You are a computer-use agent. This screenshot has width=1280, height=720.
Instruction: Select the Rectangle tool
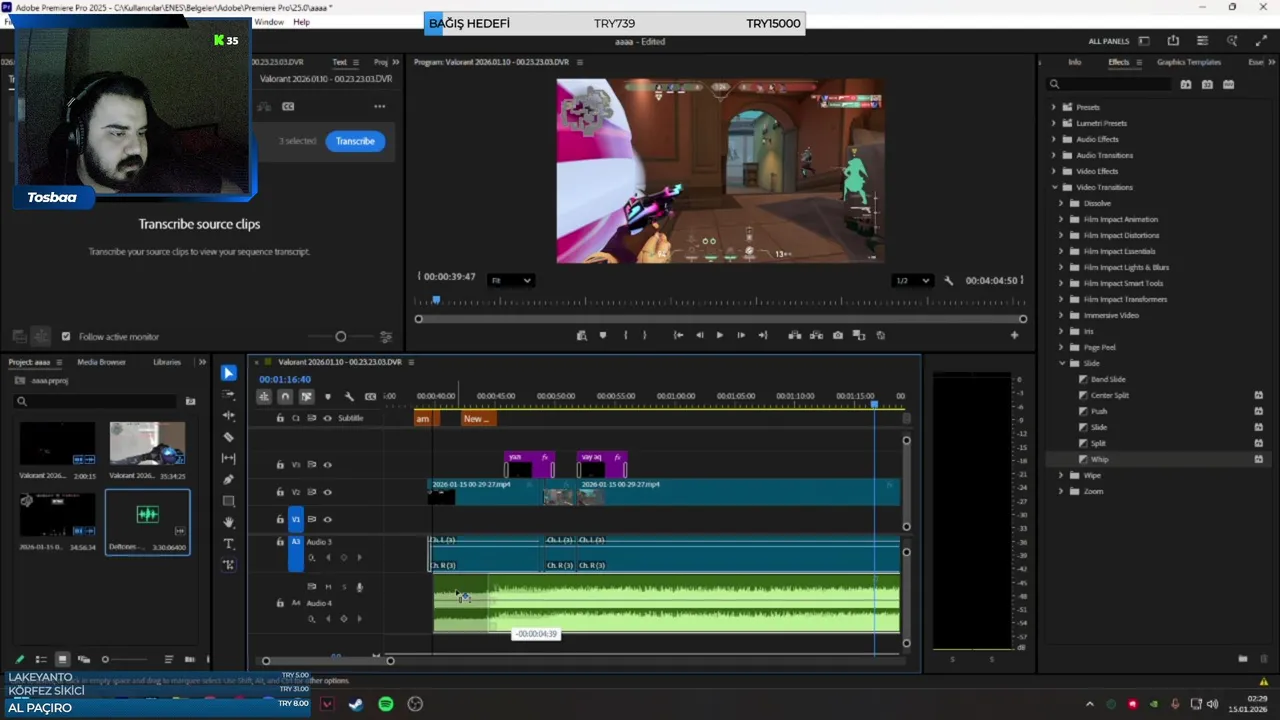(228, 501)
